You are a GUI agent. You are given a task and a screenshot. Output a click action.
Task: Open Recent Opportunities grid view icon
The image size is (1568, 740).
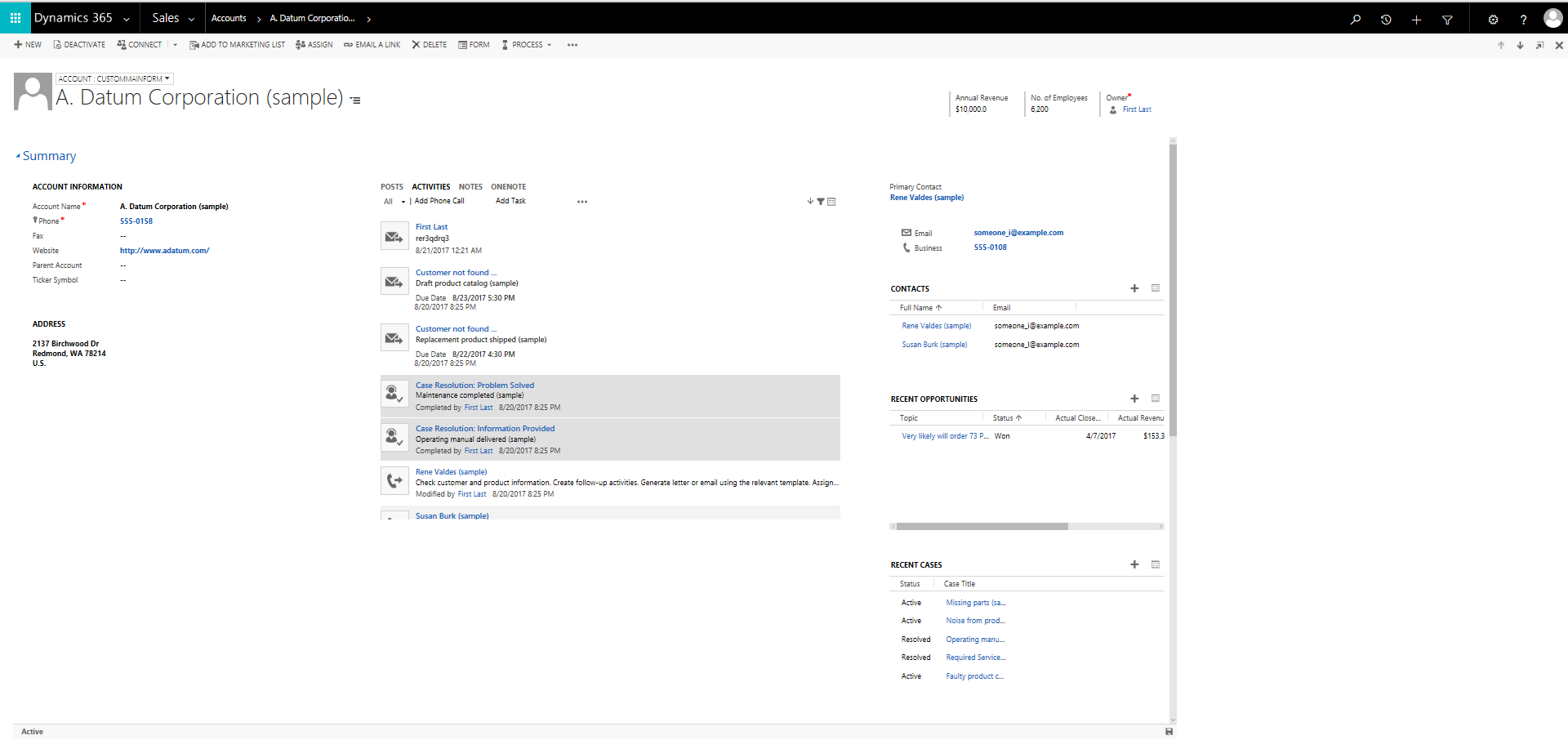(x=1156, y=399)
